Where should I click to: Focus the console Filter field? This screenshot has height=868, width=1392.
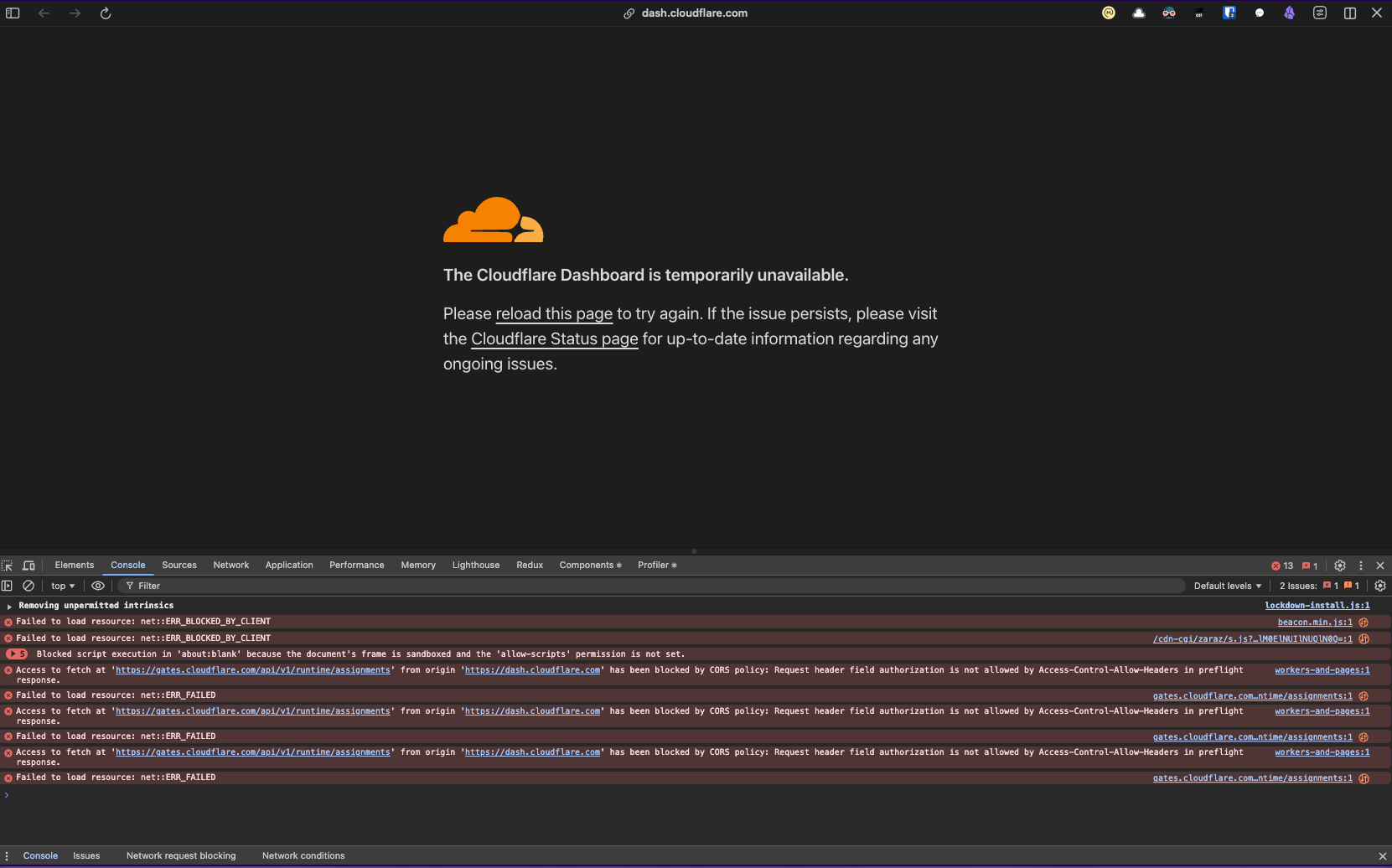click(651, 586)
